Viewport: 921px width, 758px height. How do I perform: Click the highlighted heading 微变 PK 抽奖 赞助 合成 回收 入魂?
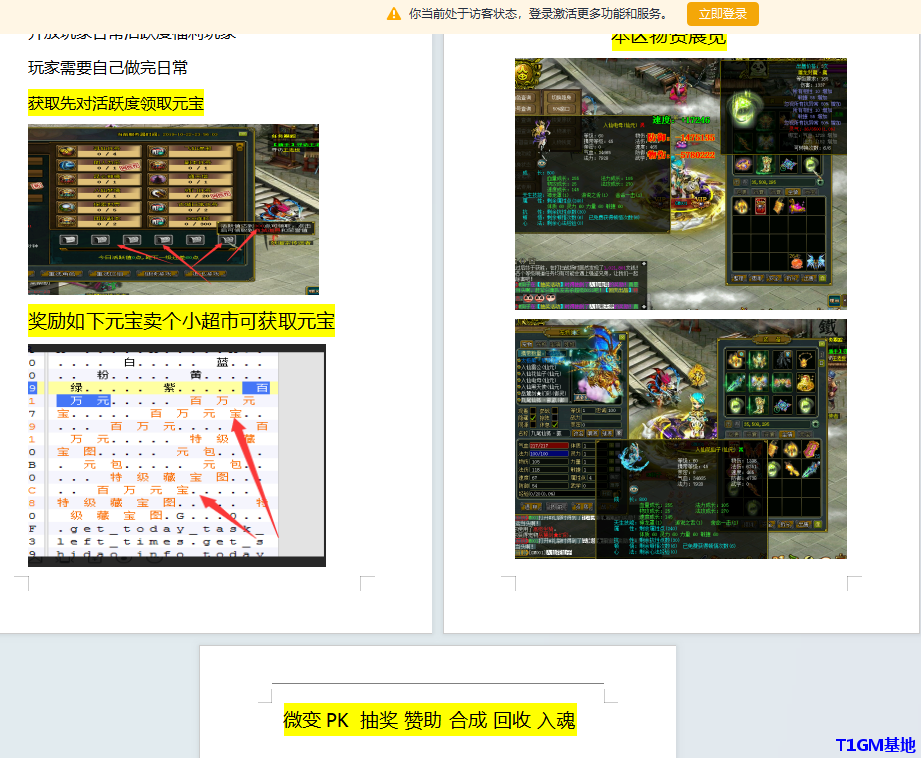[429, 720]
